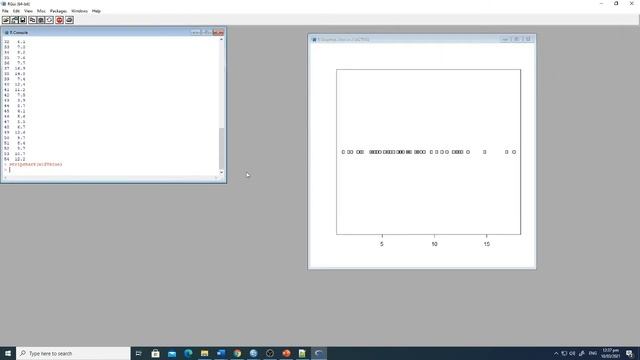Image resolution: width=640 pixels, height=360 pixels.
Task: Show hidden system tray icons
Action: pyautogui.click(x=556, y=353)
